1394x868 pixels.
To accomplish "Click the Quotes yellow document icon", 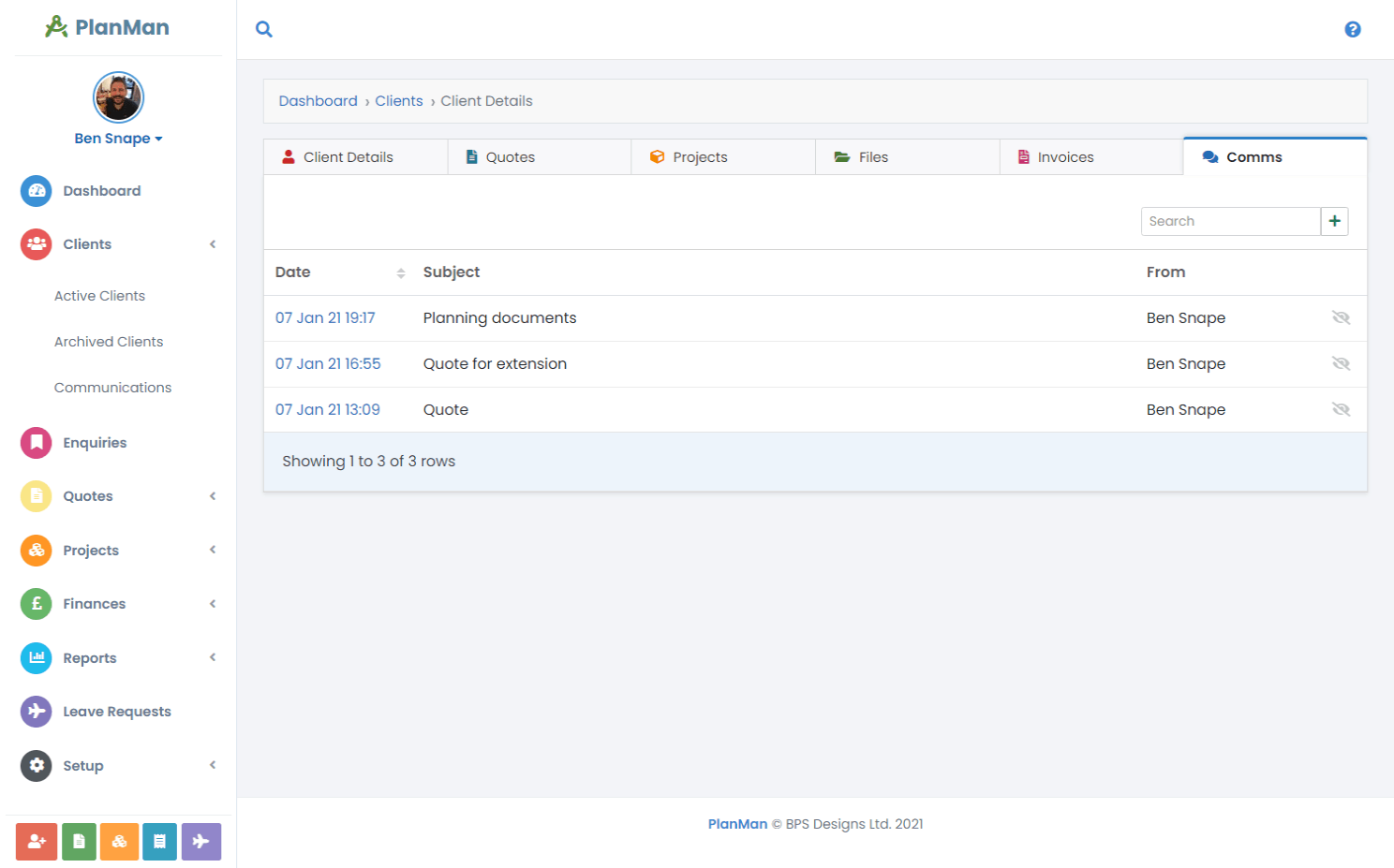I will tap(37, 496).
